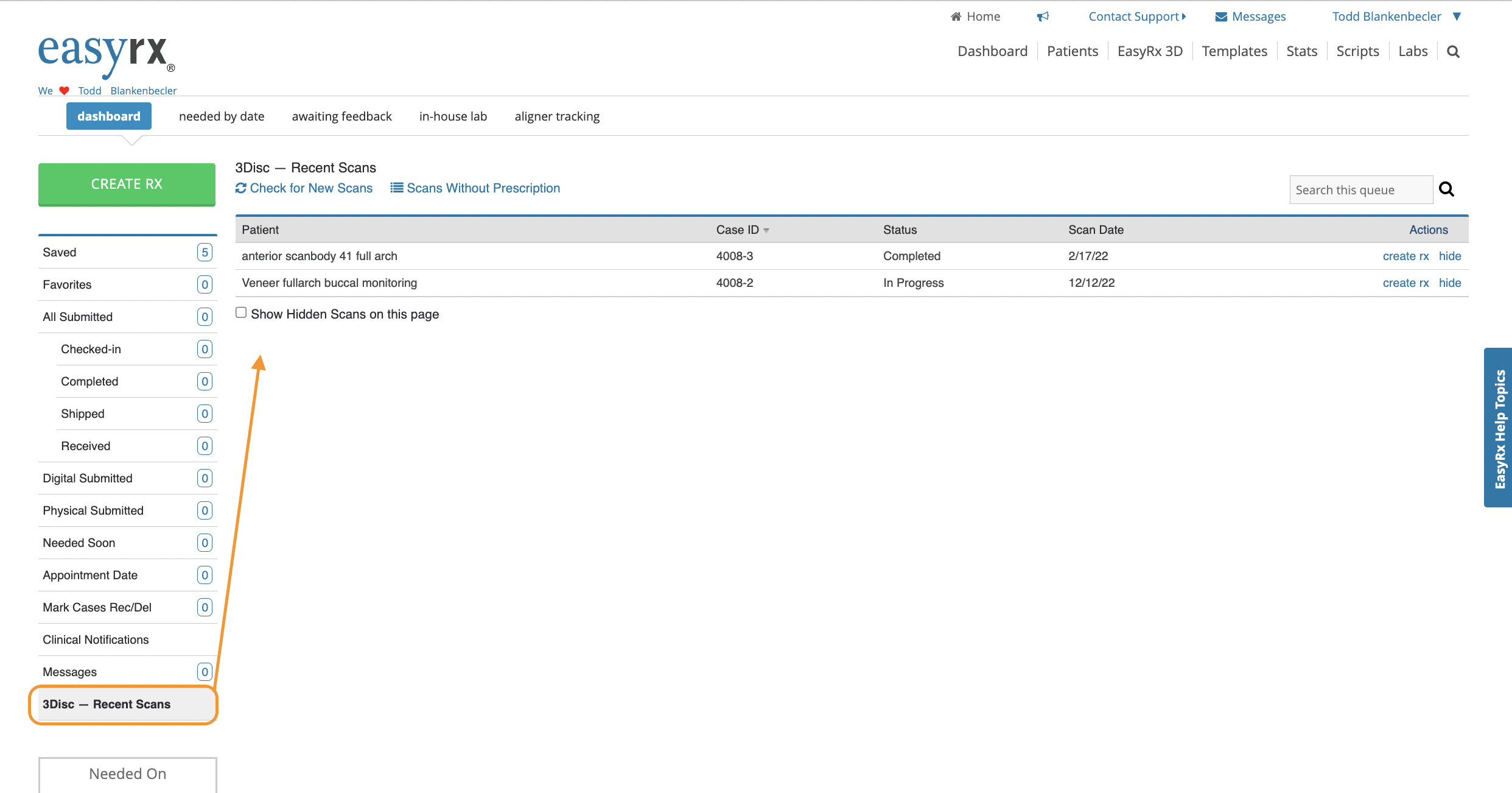The image size is (1512, 793).
Task: Open Templates menu item
Action: [1234, 51]
